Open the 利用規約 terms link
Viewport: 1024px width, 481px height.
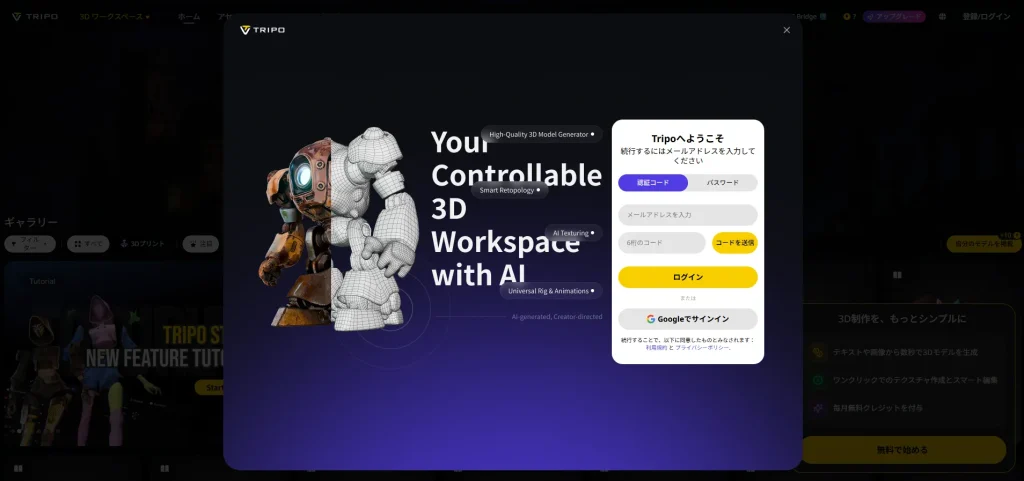point(656,348)
